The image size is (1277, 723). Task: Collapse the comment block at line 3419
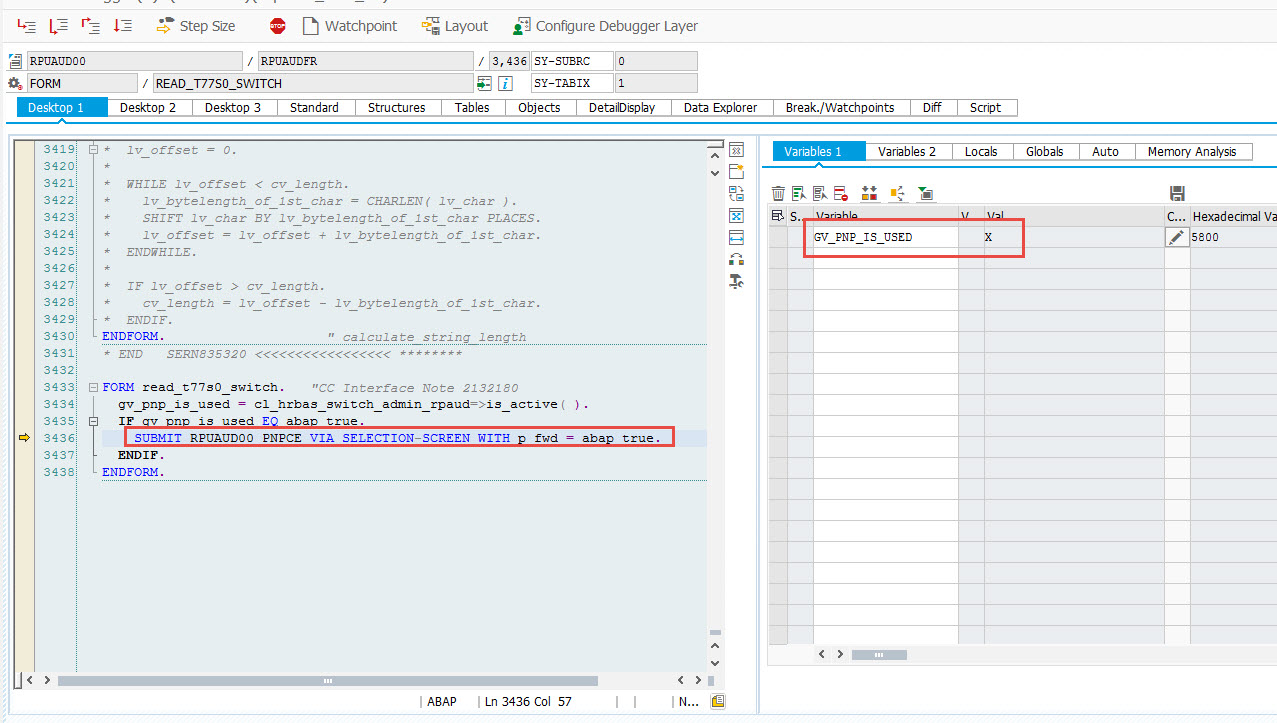point(93,150)
